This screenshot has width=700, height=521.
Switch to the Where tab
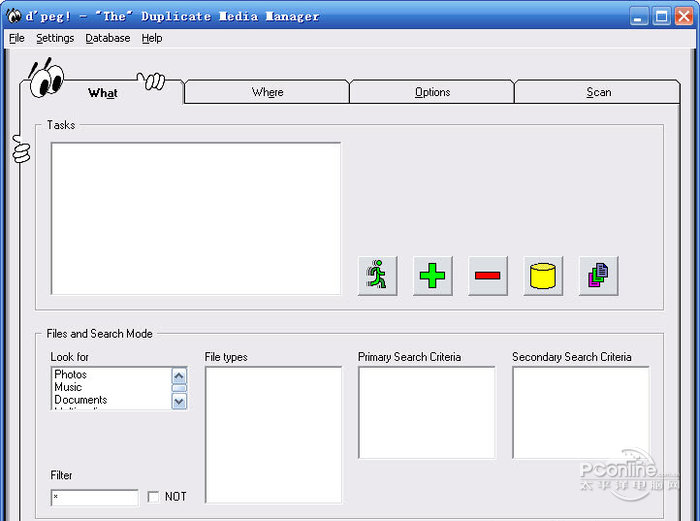point(267,92)
